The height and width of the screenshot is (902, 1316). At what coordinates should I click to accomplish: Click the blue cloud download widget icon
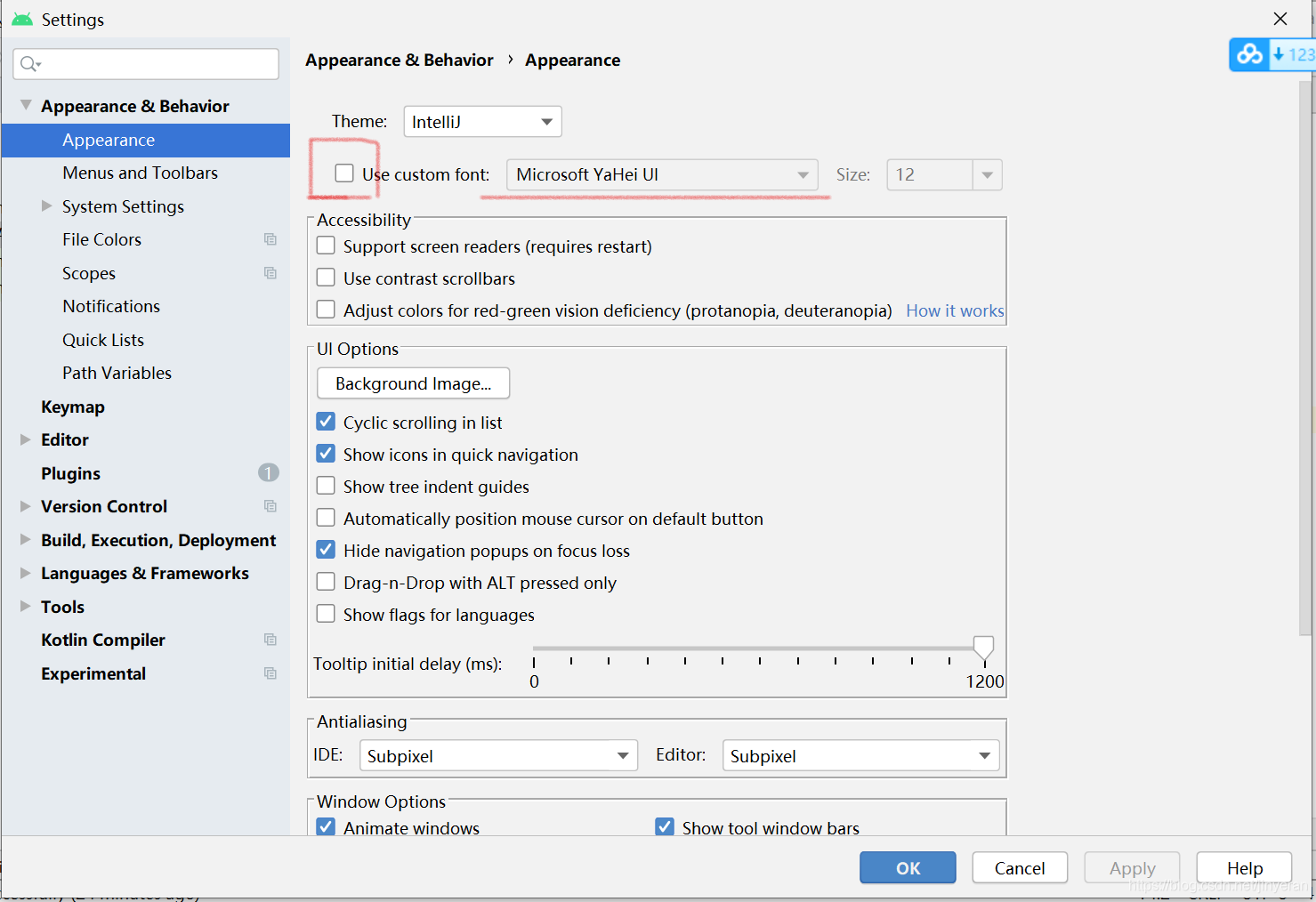(x=1249, y=54)
